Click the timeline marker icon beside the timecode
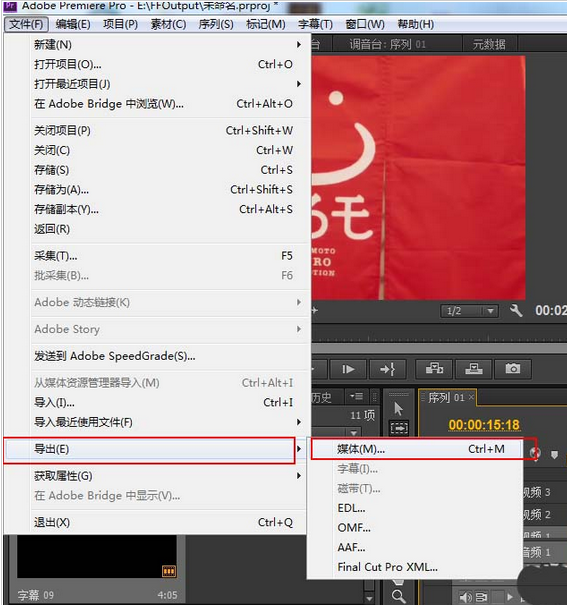This screenshot has height=605, width=567. coord(554,455)
